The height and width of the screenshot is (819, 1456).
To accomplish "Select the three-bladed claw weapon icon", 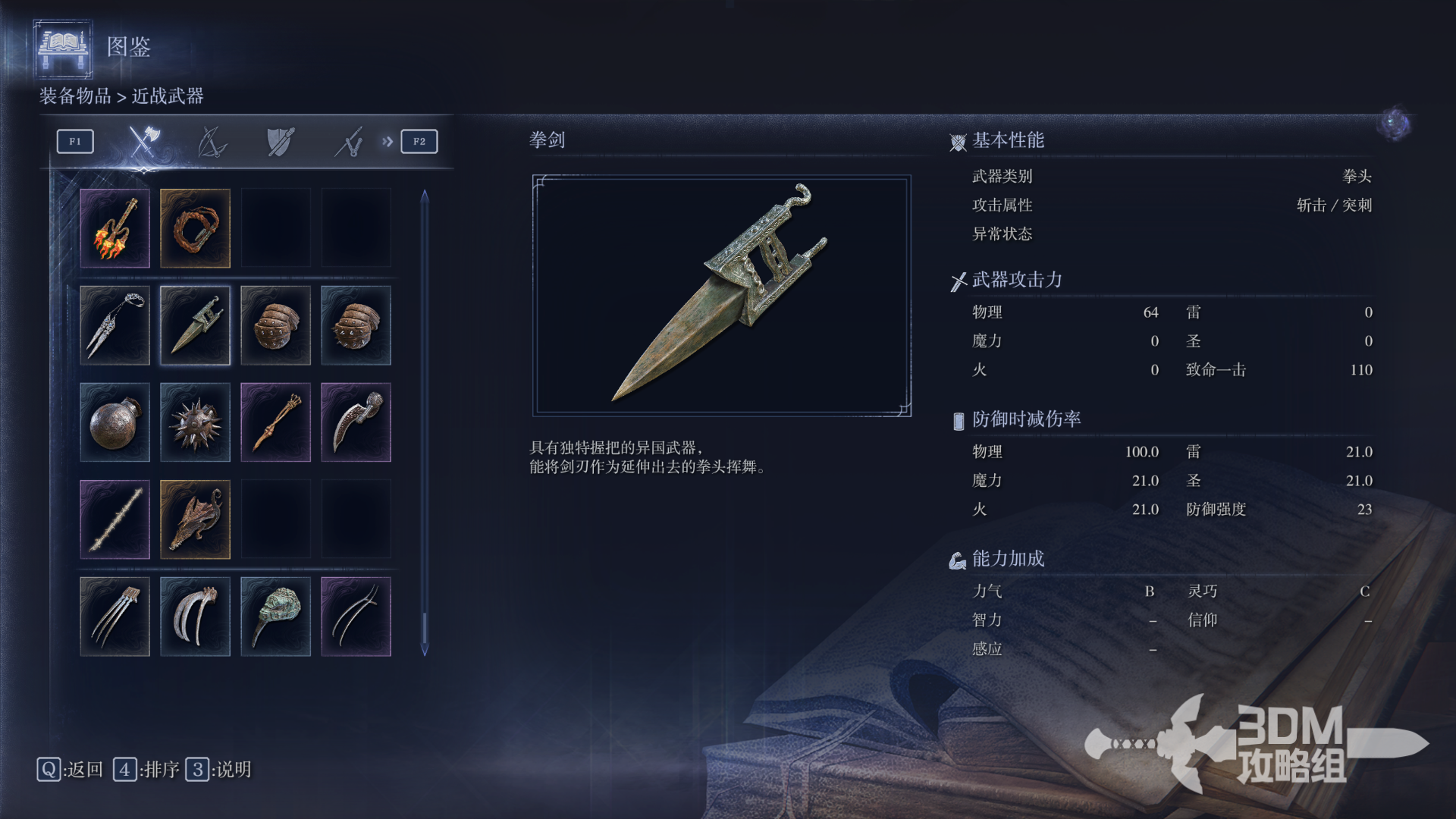I will pyautogui.click(x=115, y=617).
